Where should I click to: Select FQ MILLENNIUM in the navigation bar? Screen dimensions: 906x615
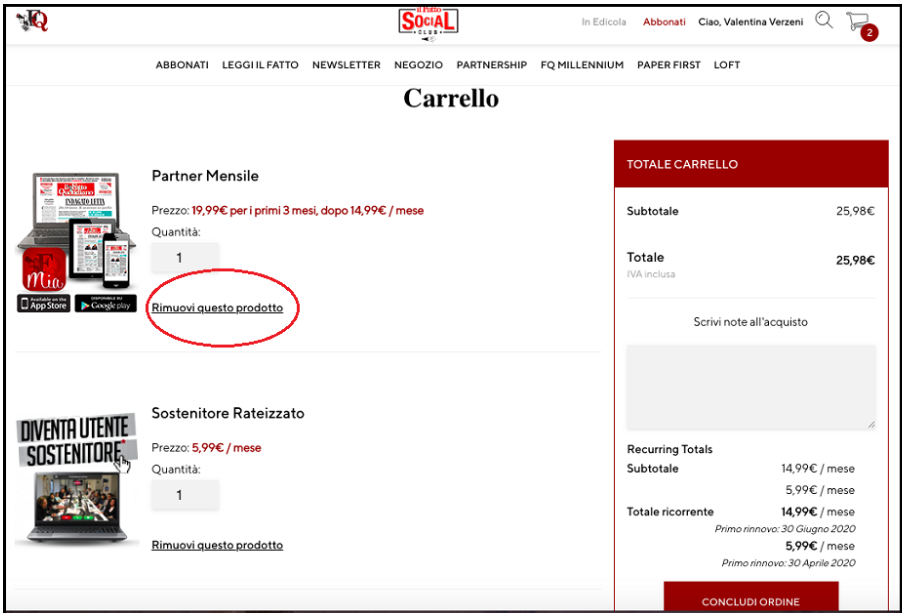click(582, 65)
